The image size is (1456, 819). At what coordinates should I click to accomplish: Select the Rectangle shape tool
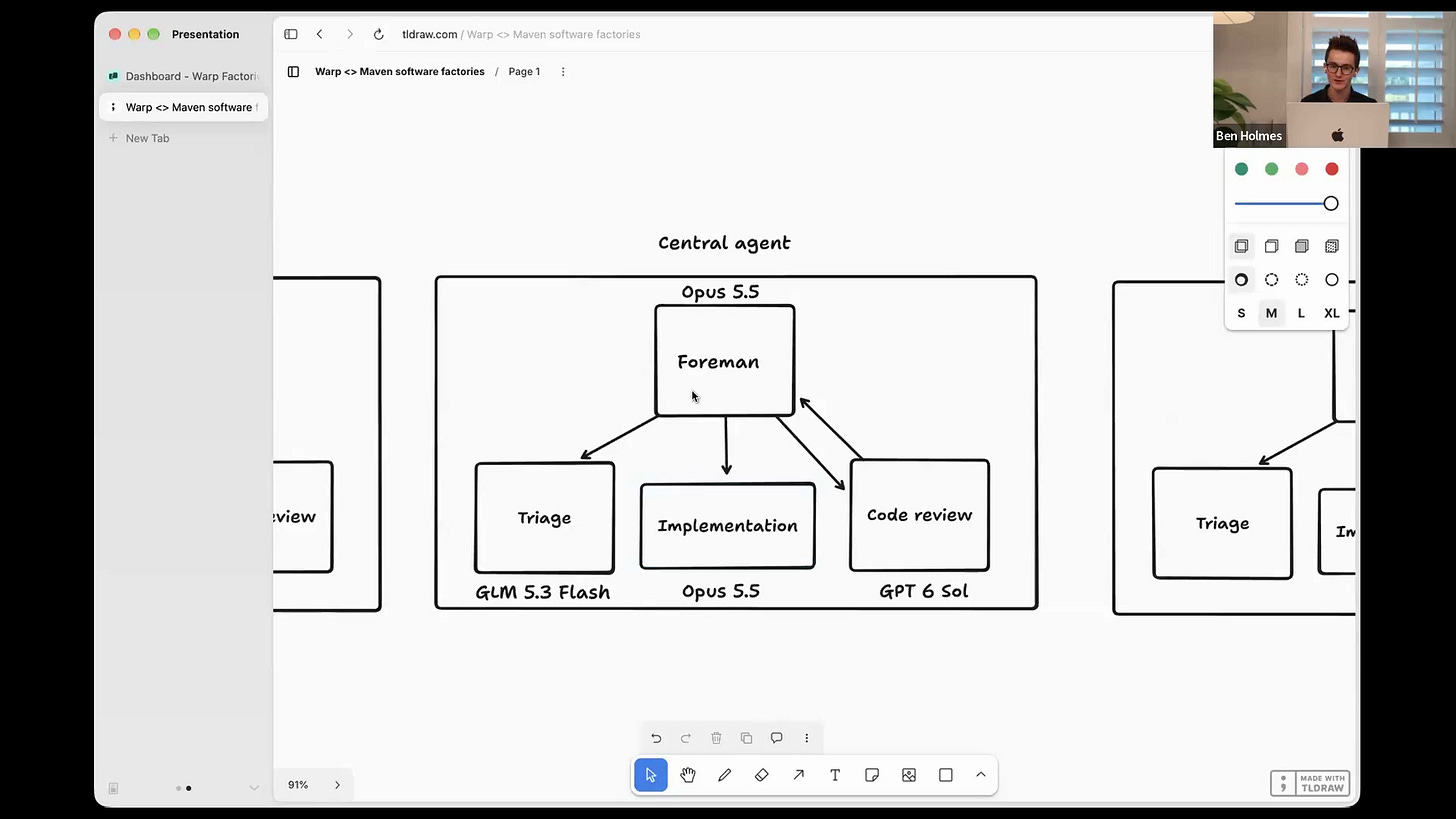946,775
